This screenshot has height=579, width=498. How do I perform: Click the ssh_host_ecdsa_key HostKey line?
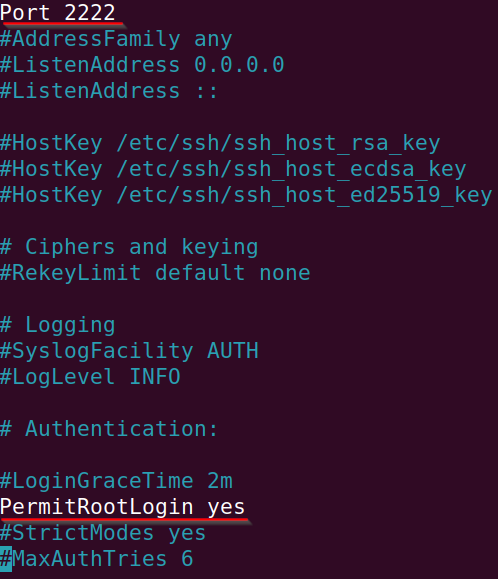point(233,169)
